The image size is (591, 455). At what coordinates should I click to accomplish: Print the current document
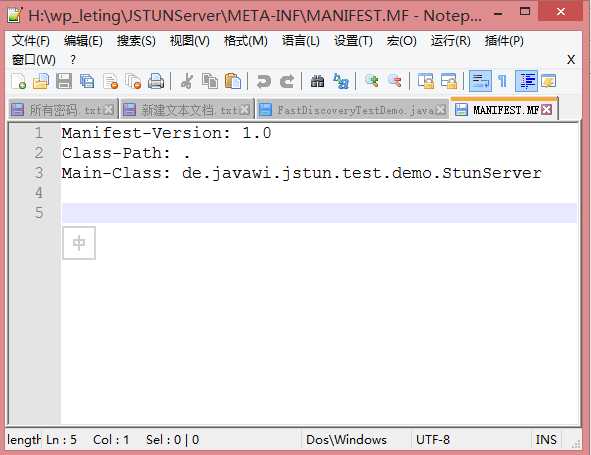pos(156,81)
